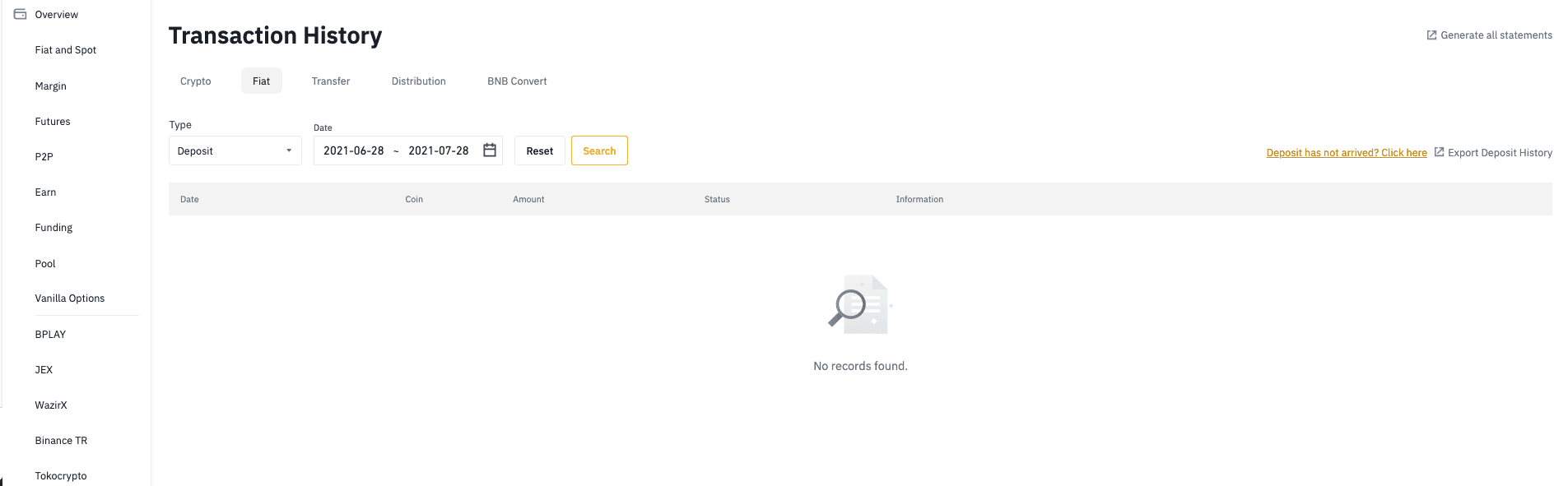Screen dimensions: 1568x486
Task: Click the Amount column header
Action: 528,199
